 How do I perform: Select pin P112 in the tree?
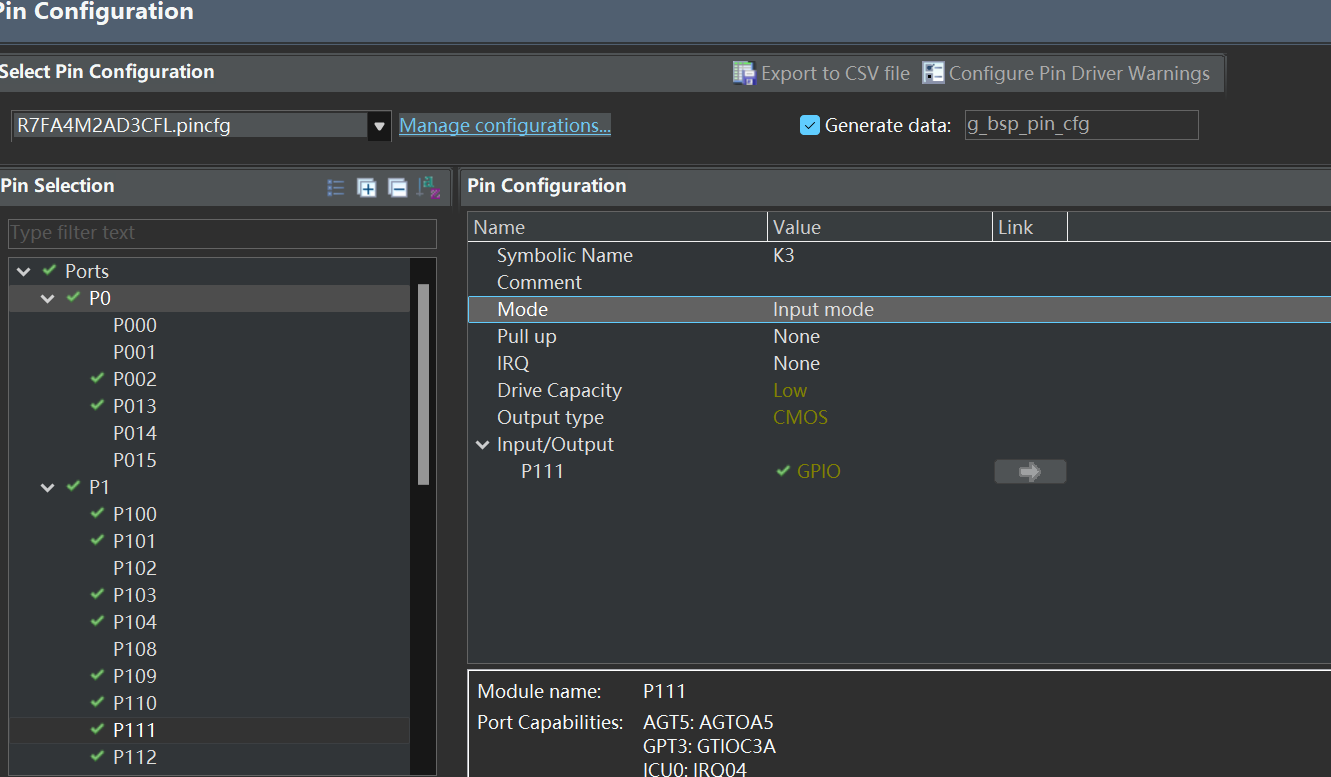134,757
